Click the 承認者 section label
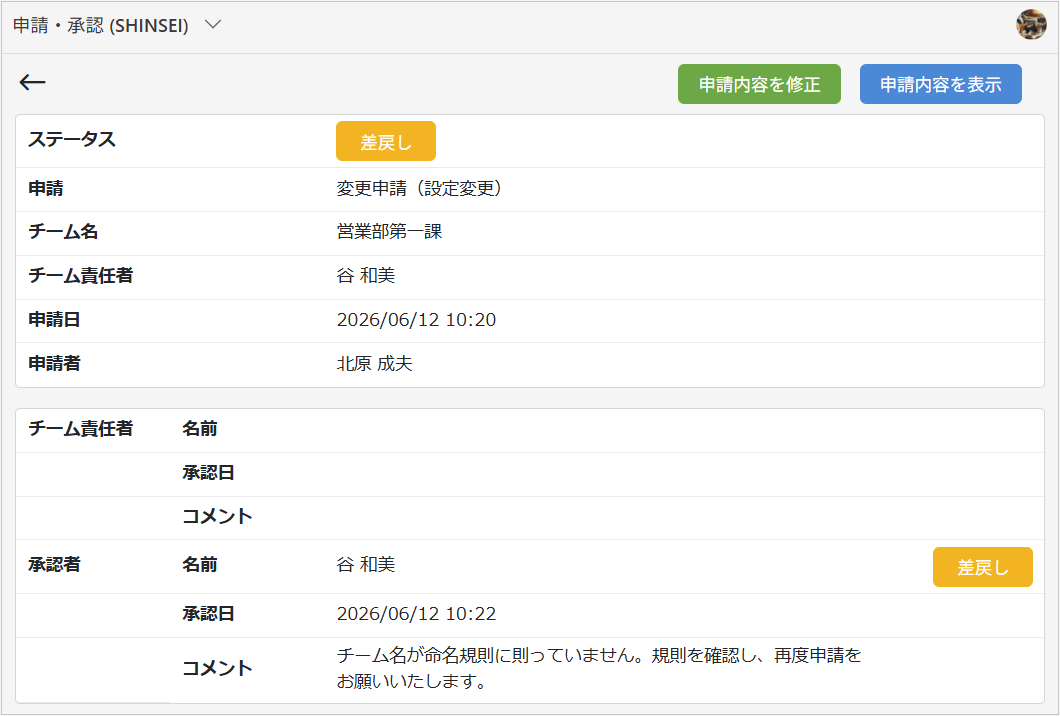This screenshot has height=716, width=1060. click(x=54, y=565)
